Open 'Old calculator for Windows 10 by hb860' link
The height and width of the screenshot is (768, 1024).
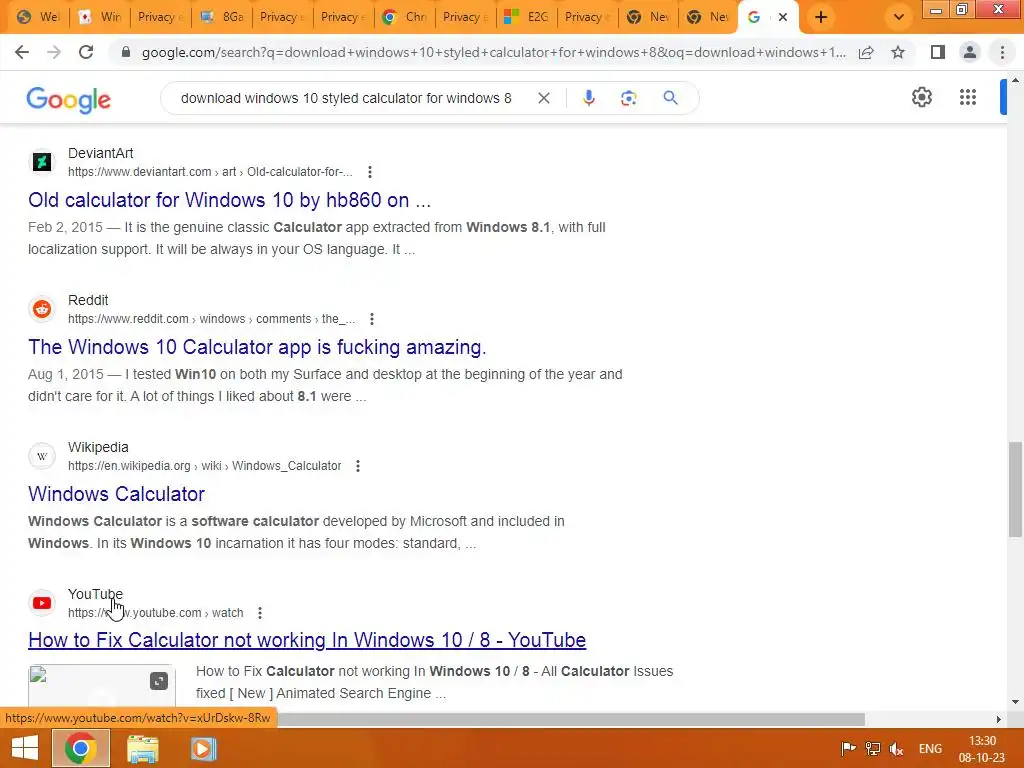pos(229,200)
